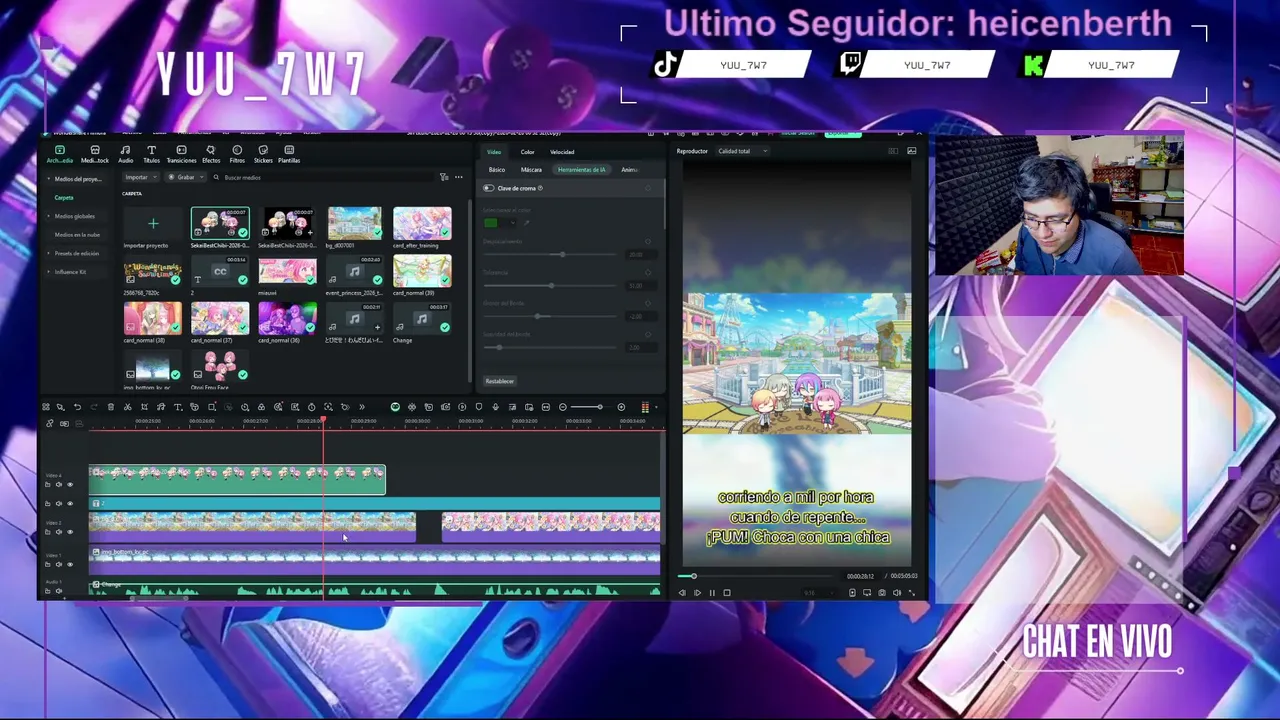Zoom out timeline with minus icon
1280x720 pixels.
pos(563,407)
